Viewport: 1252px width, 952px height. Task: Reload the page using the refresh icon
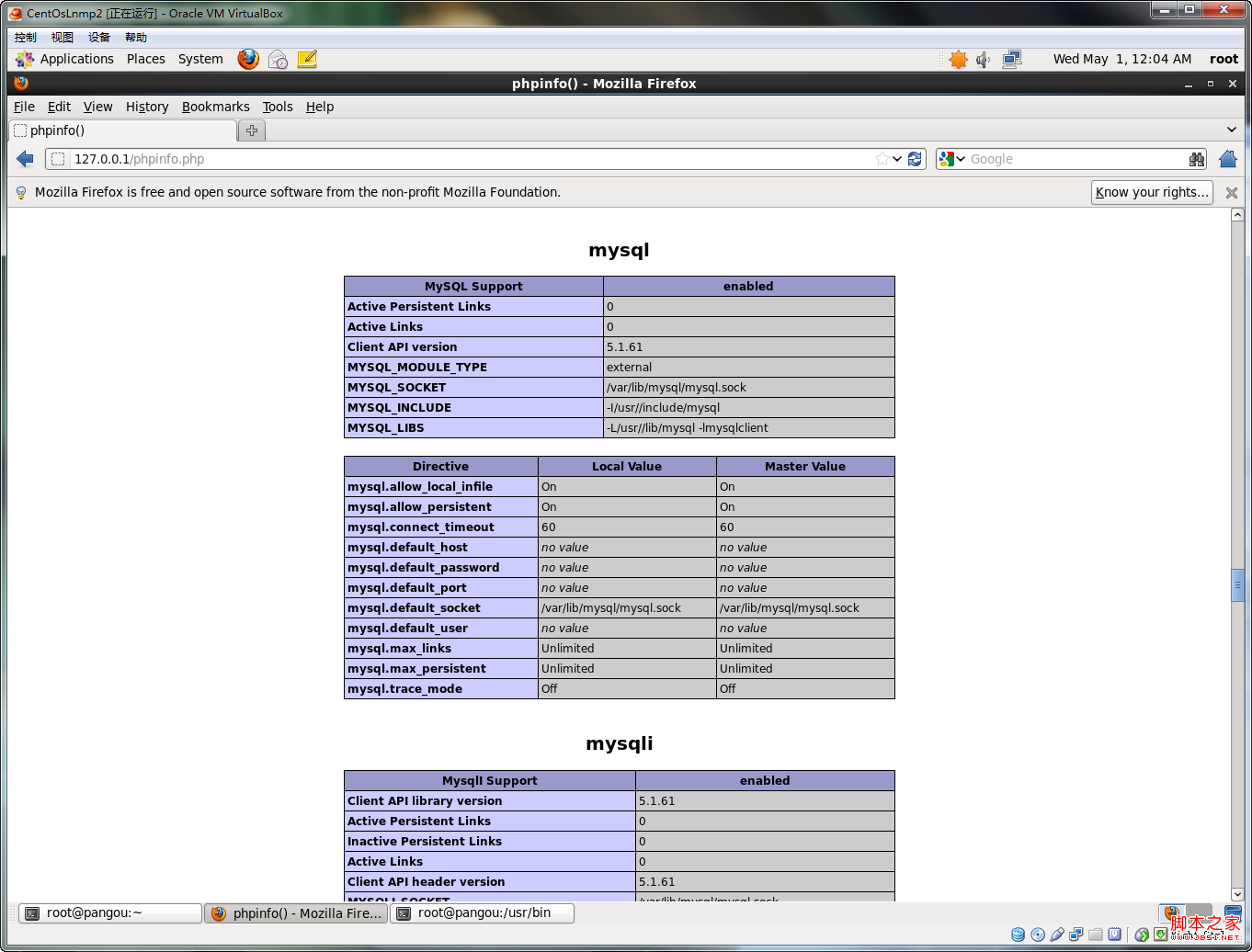tap(915, 159)
